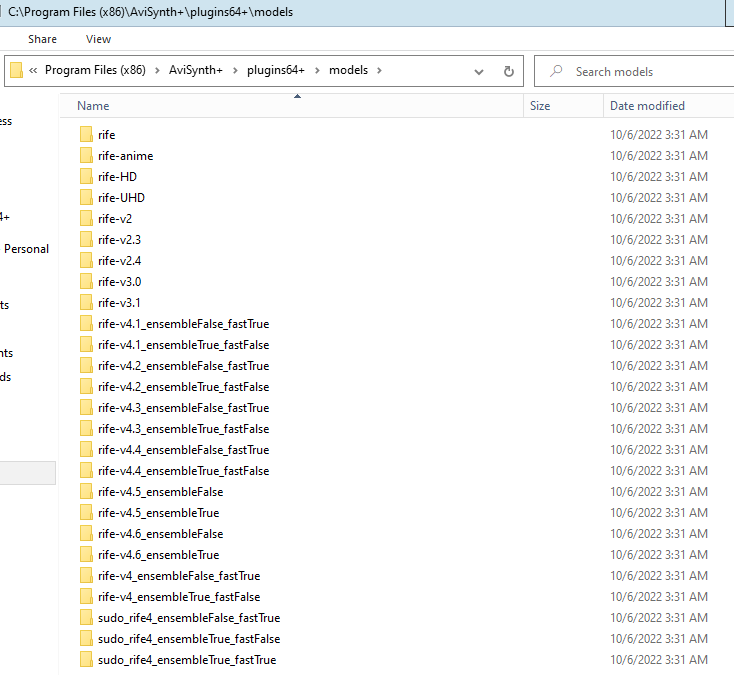The width and height of the screenshot is (734, 676).
Task: Click the rife-v2.3 folder icon
Action: pos(86,240)
